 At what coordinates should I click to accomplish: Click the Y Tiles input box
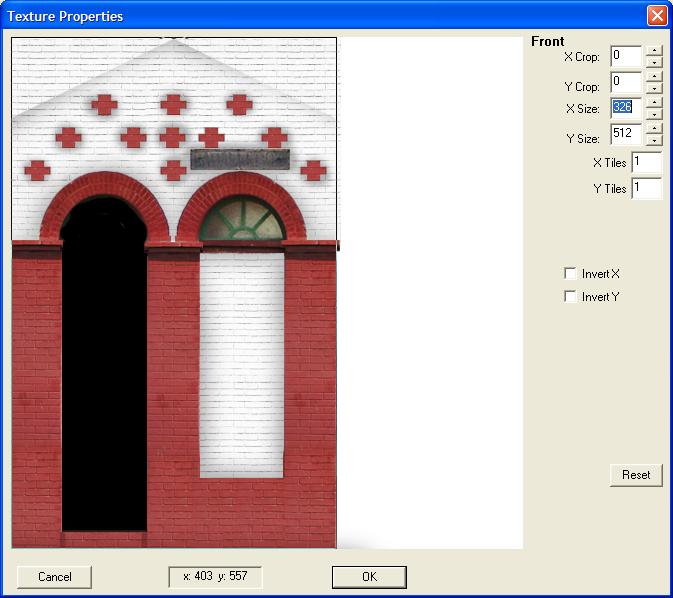(645, 188)
